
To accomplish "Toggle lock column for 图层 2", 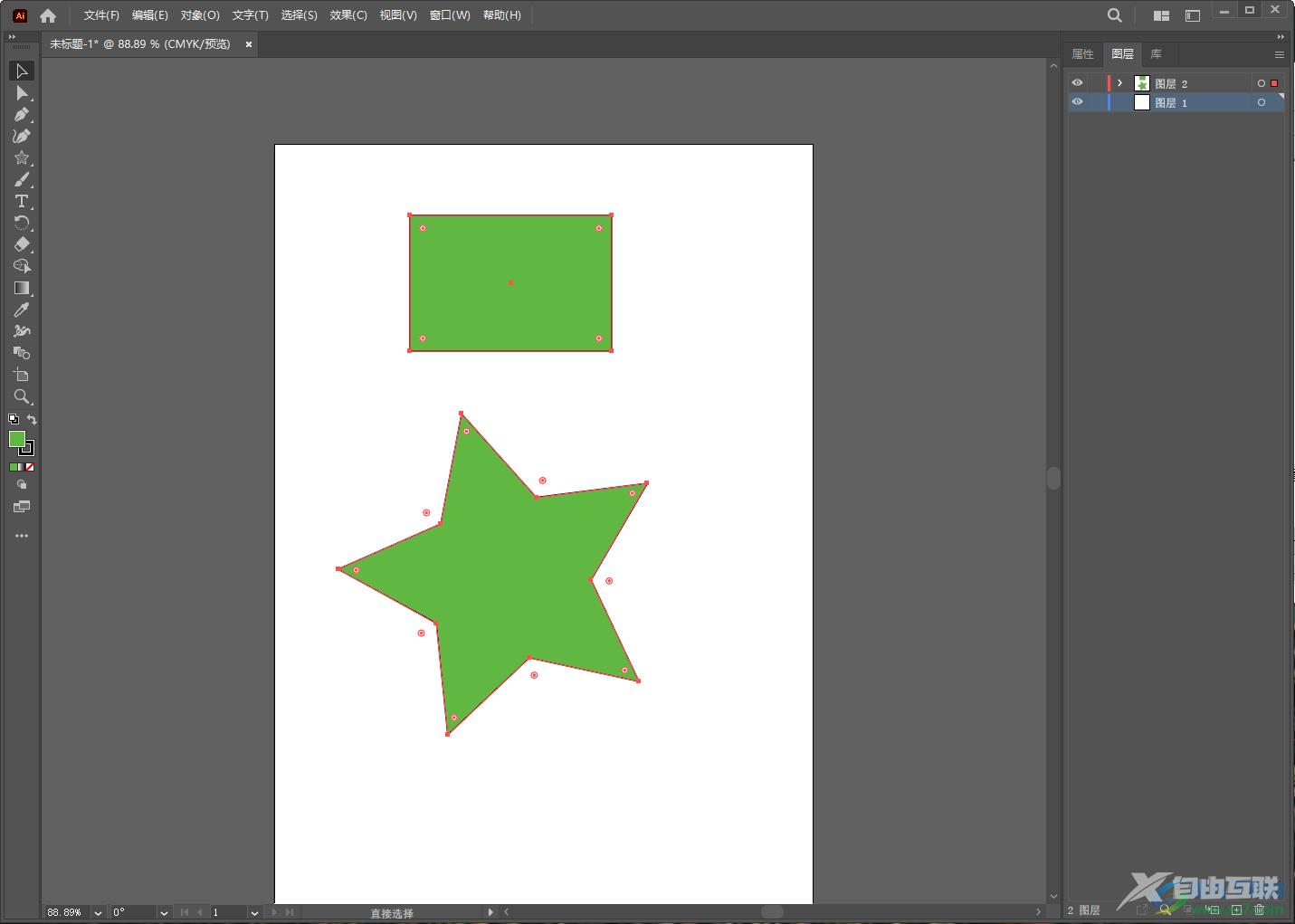I will pos(1095,82).
